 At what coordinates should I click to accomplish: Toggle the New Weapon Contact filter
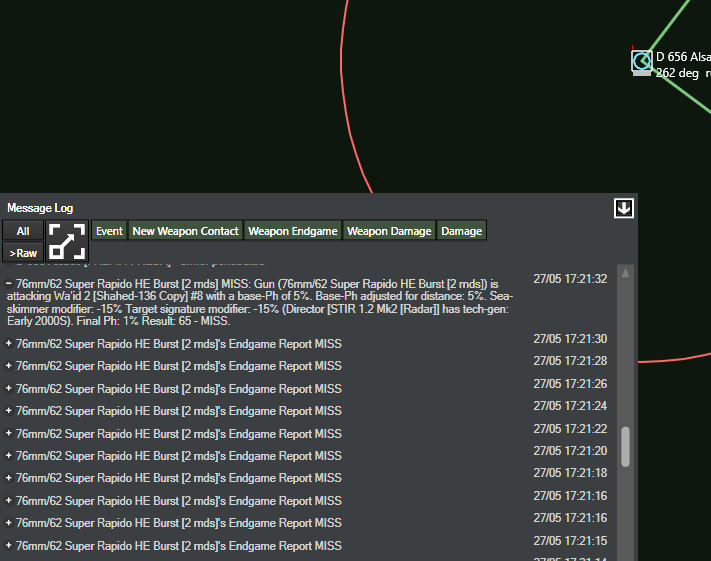(185, 231)
